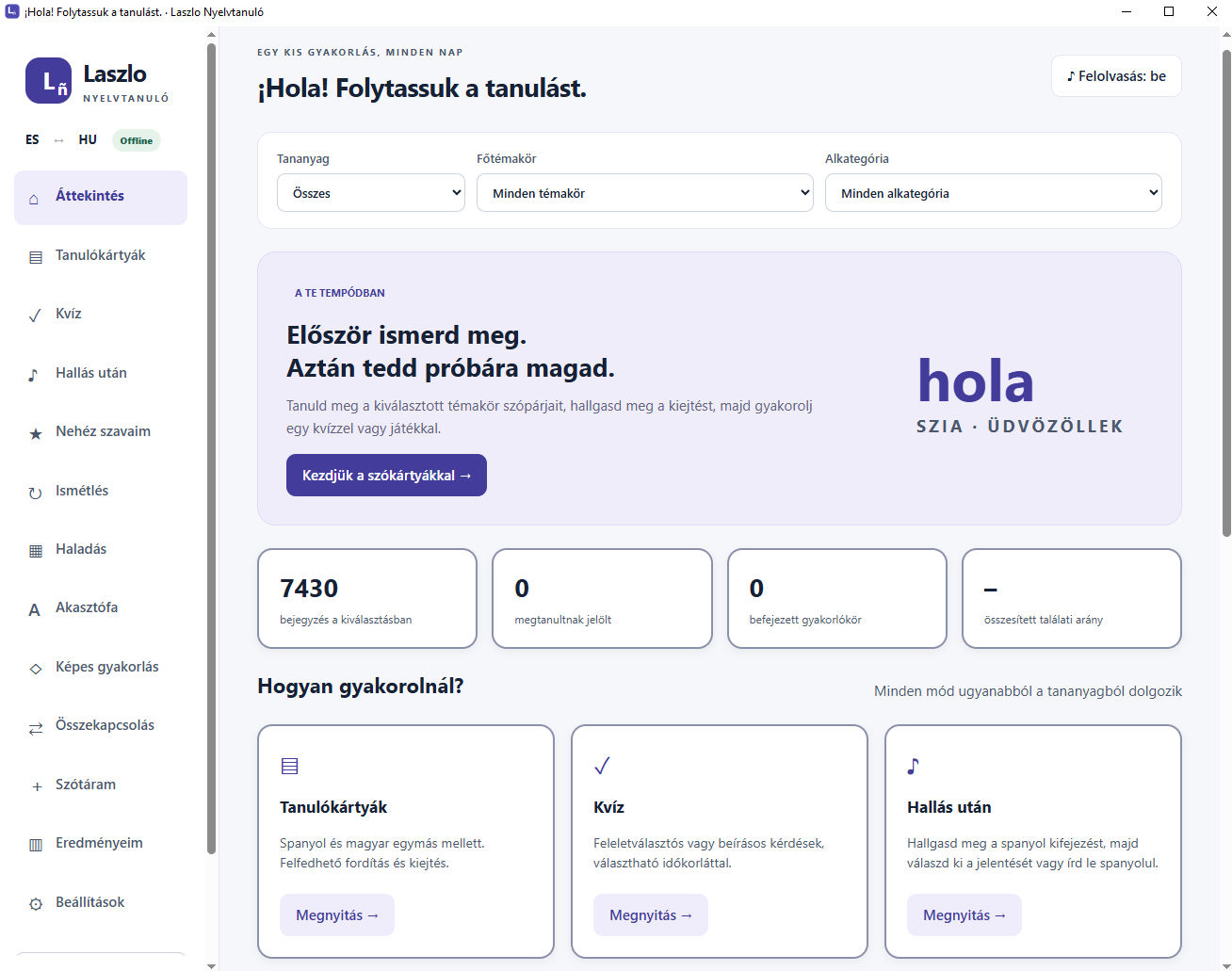Click the Beállítások gear icon
Screen dimensions: 1232x971
[36, 903]
